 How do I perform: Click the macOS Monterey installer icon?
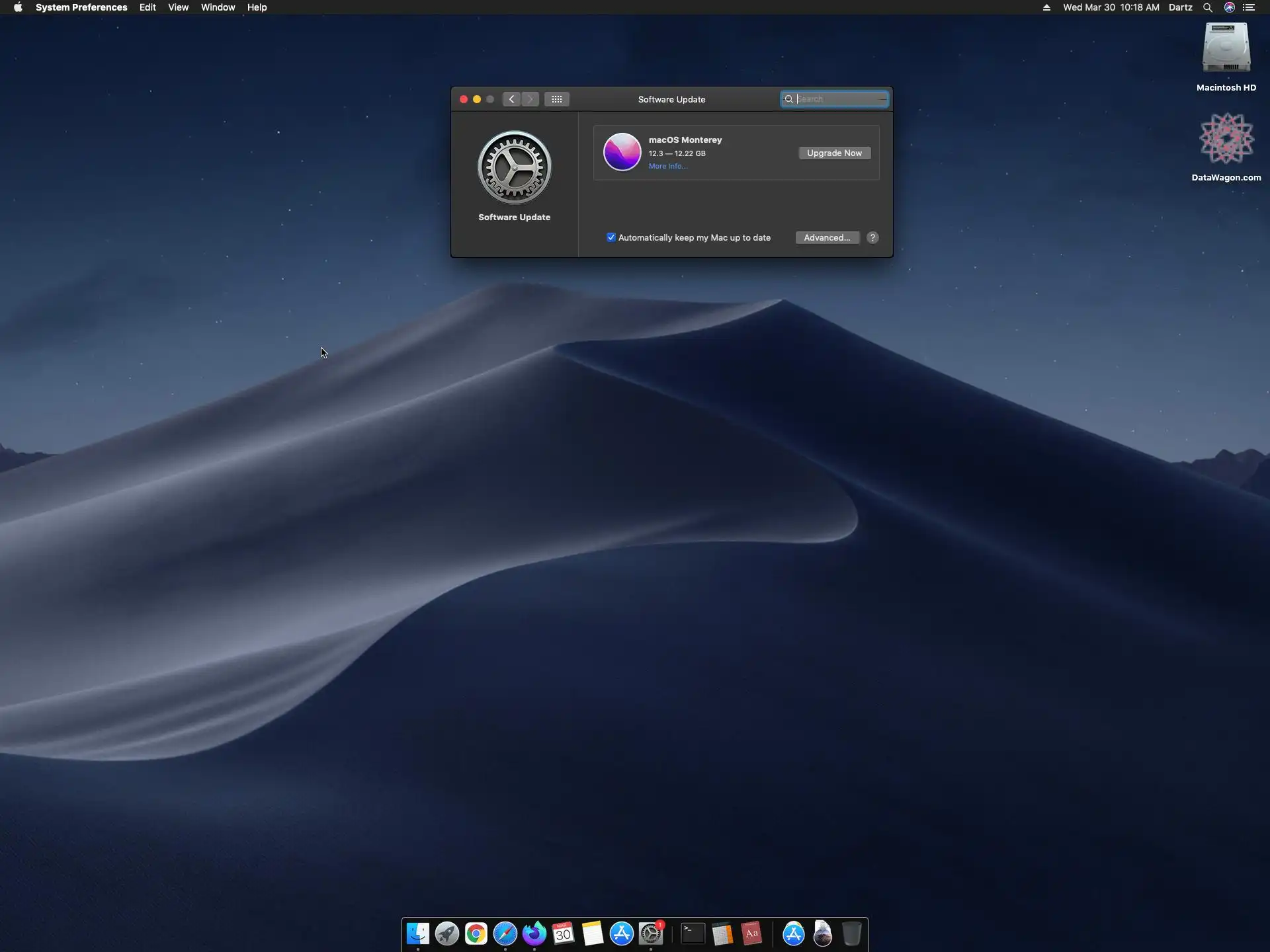(622, 152)
